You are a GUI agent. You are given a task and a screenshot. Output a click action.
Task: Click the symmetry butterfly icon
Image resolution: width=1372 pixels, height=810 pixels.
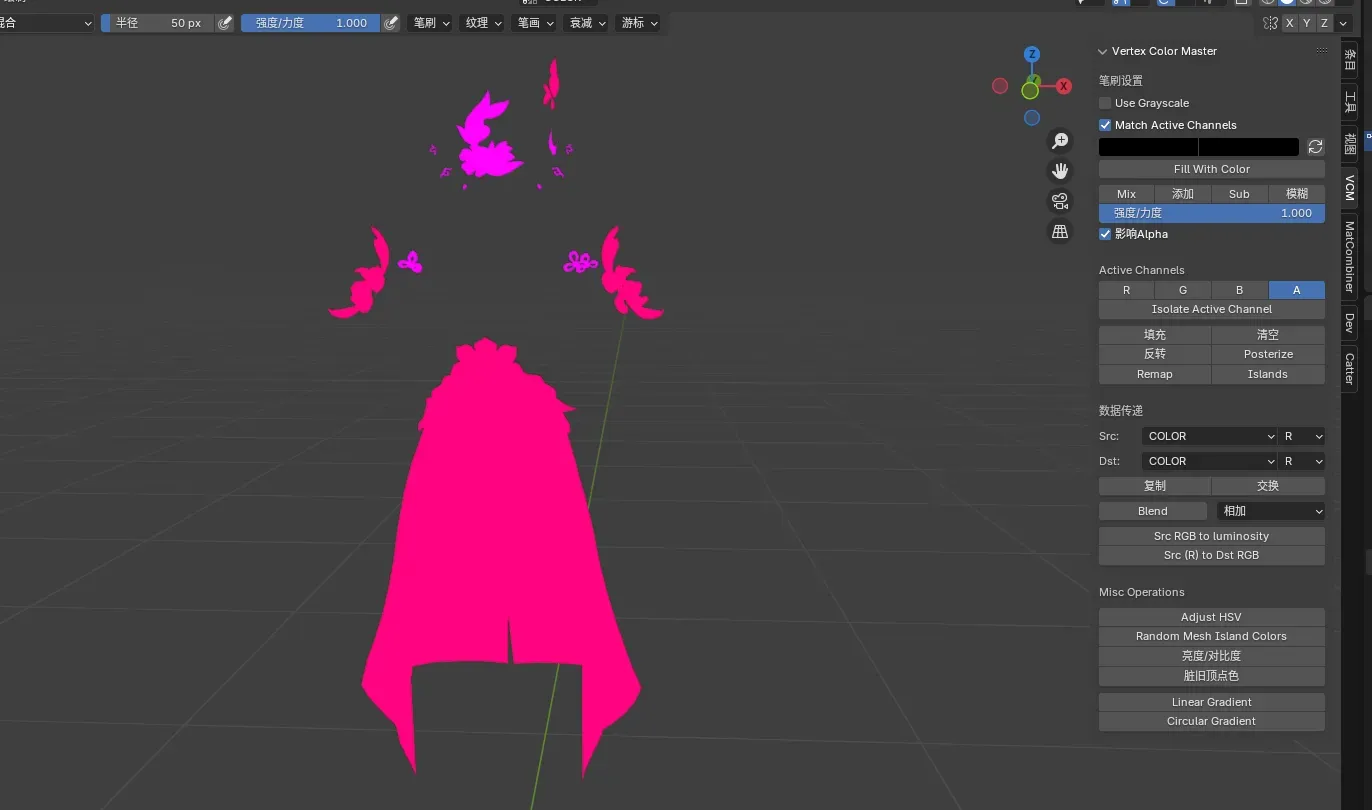click(1270, 23)
